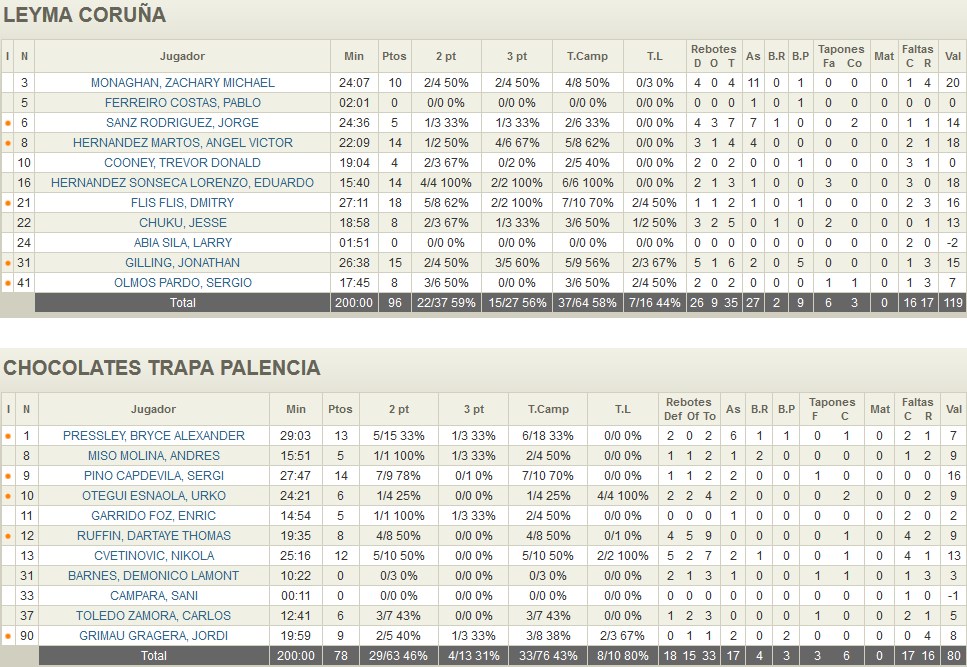Select Barnes, Demonico Lamont link
Screen dimensions: 967x667
[x=153, y=576]
